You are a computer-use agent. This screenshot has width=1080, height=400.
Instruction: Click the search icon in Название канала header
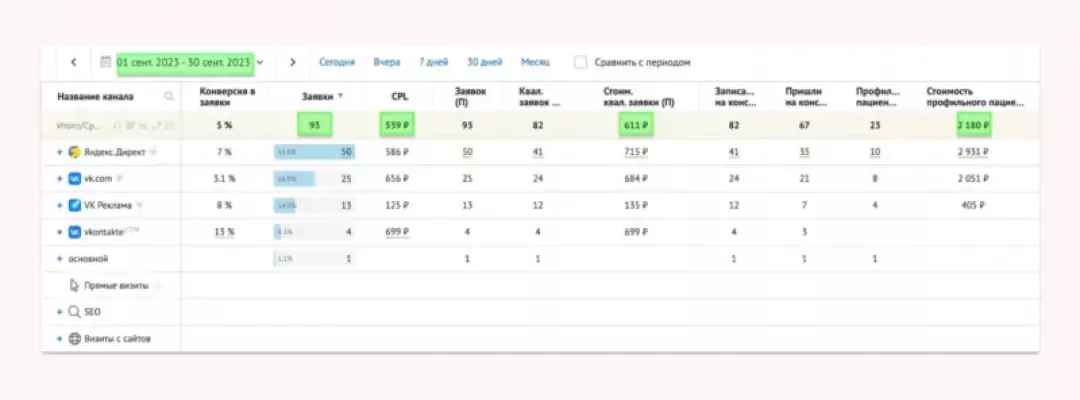168,97
